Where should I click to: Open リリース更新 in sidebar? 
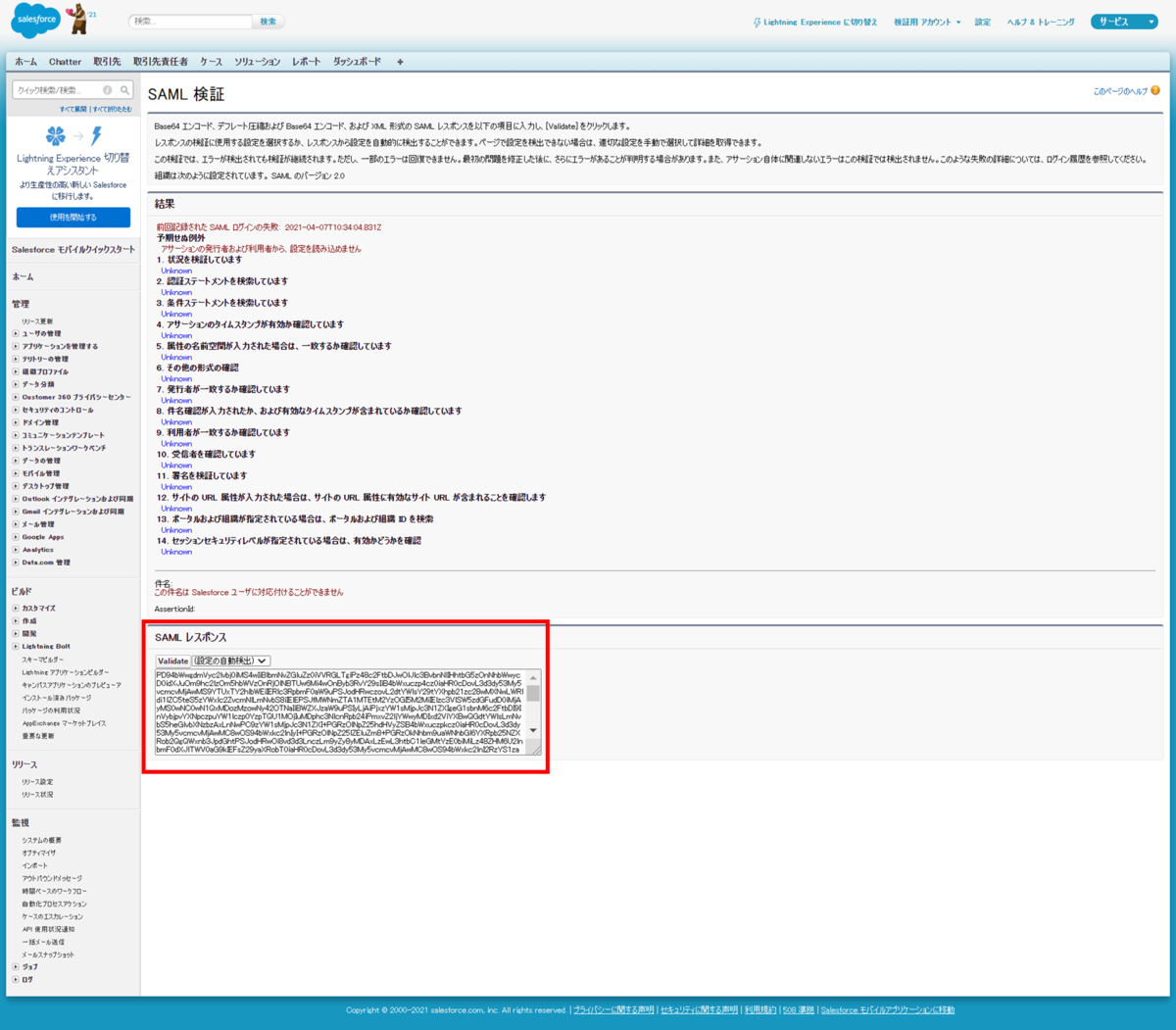[x=37, y=321]
